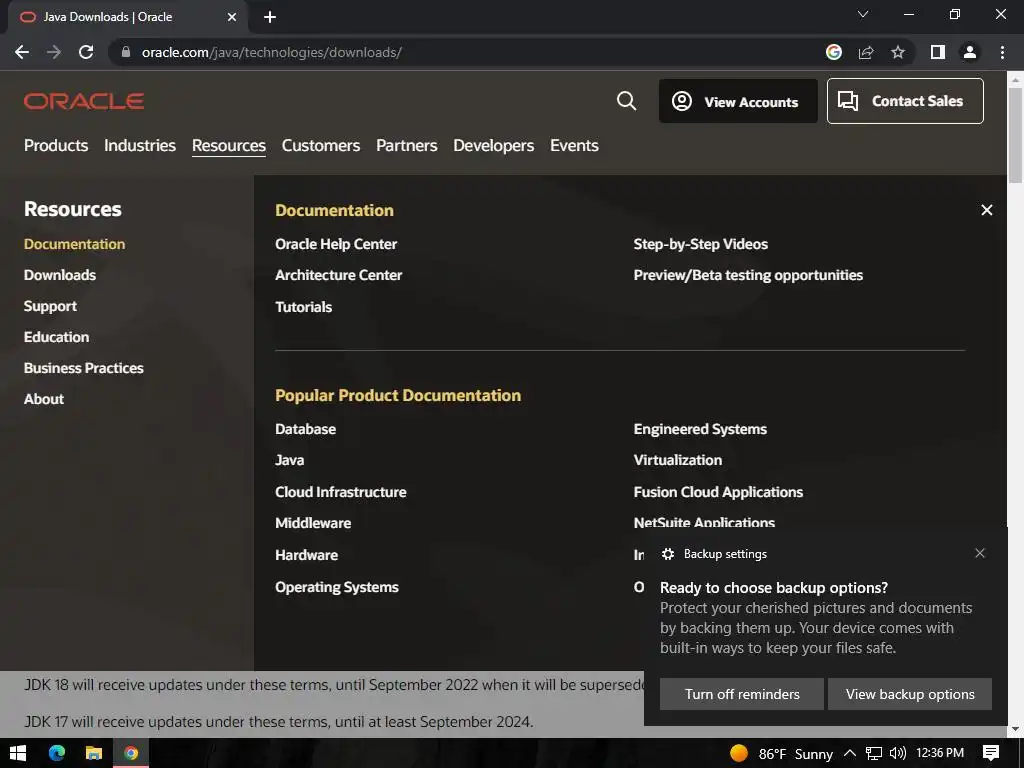
Task: Open a new browser tab
Action: 270,17
